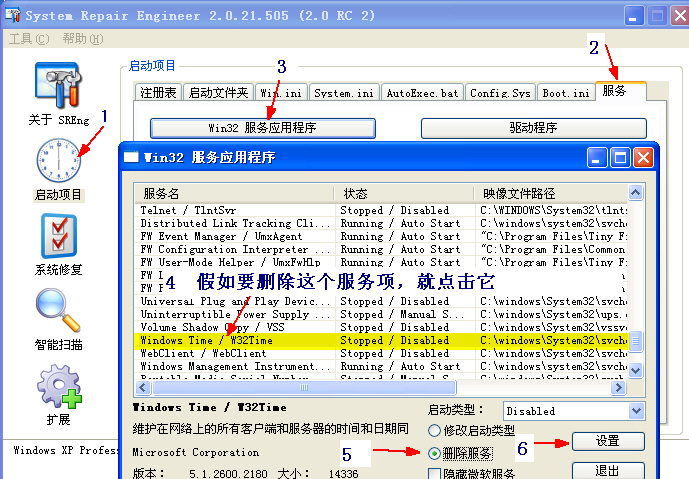Switch to the System.ini tab
The height and width of the screenshot is (479, 689).
(344, 93)
